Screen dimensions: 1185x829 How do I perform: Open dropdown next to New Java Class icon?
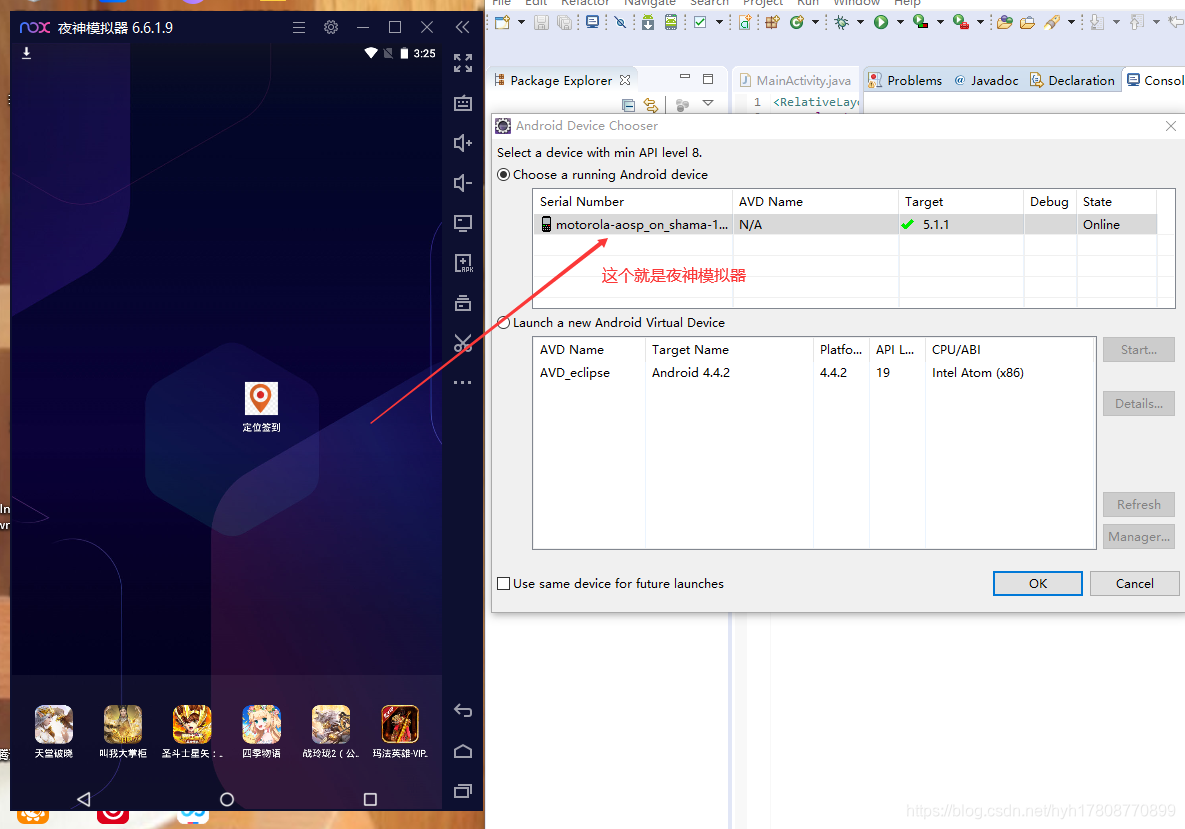(815, 22)
